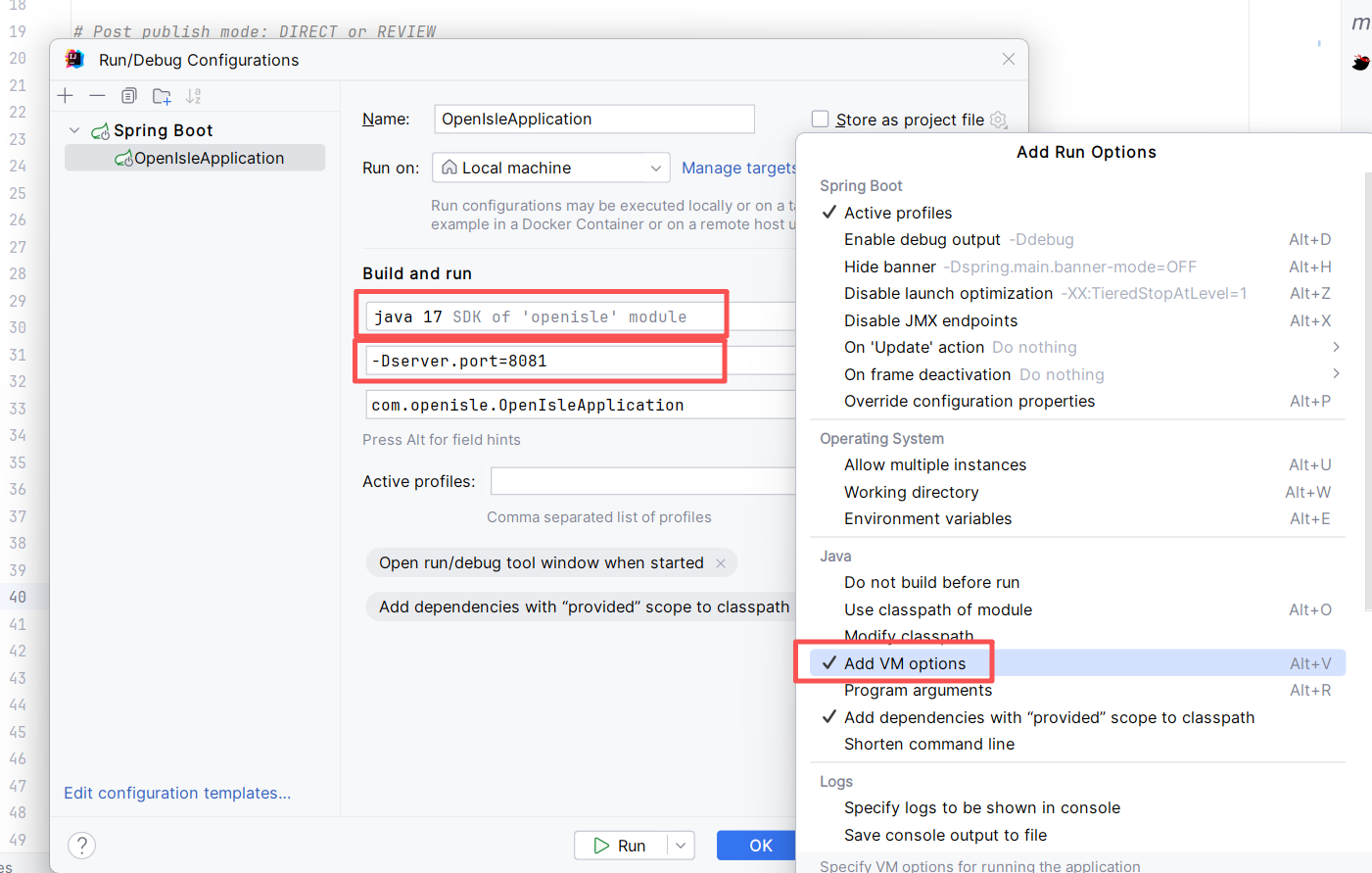Remove the 'Open run/debug tool window' chip
The height and width of the screenshot is (873, 1372).
[721, 563]
